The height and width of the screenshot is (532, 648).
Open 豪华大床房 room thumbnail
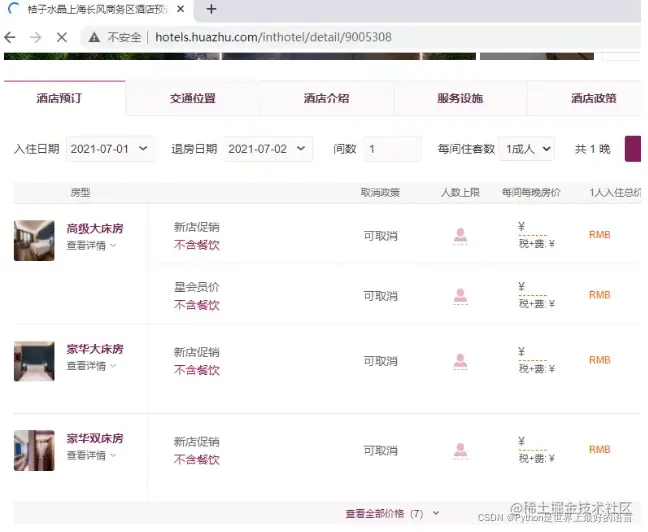coord(34,361)
